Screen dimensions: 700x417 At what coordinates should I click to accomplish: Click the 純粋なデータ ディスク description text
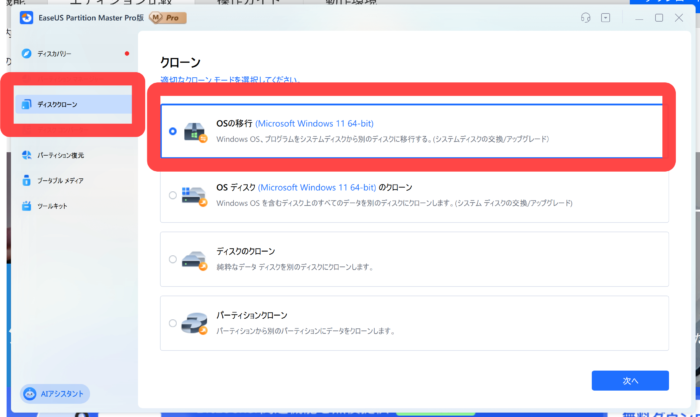tap(295, 267)
